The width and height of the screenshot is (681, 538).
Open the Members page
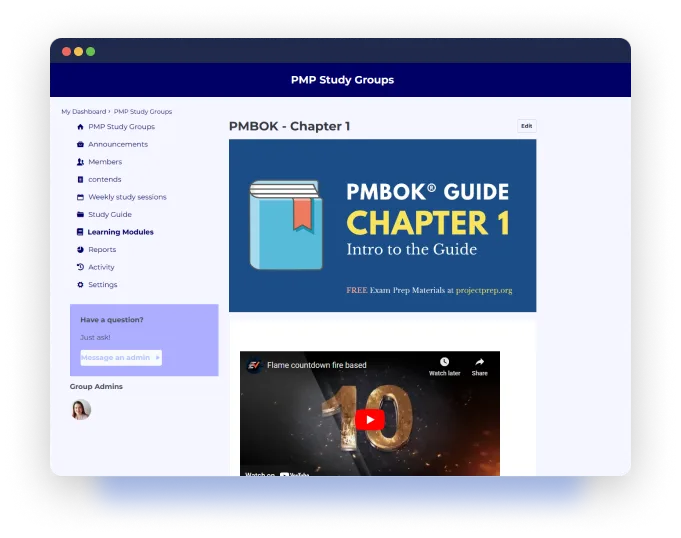click(105, 162)
